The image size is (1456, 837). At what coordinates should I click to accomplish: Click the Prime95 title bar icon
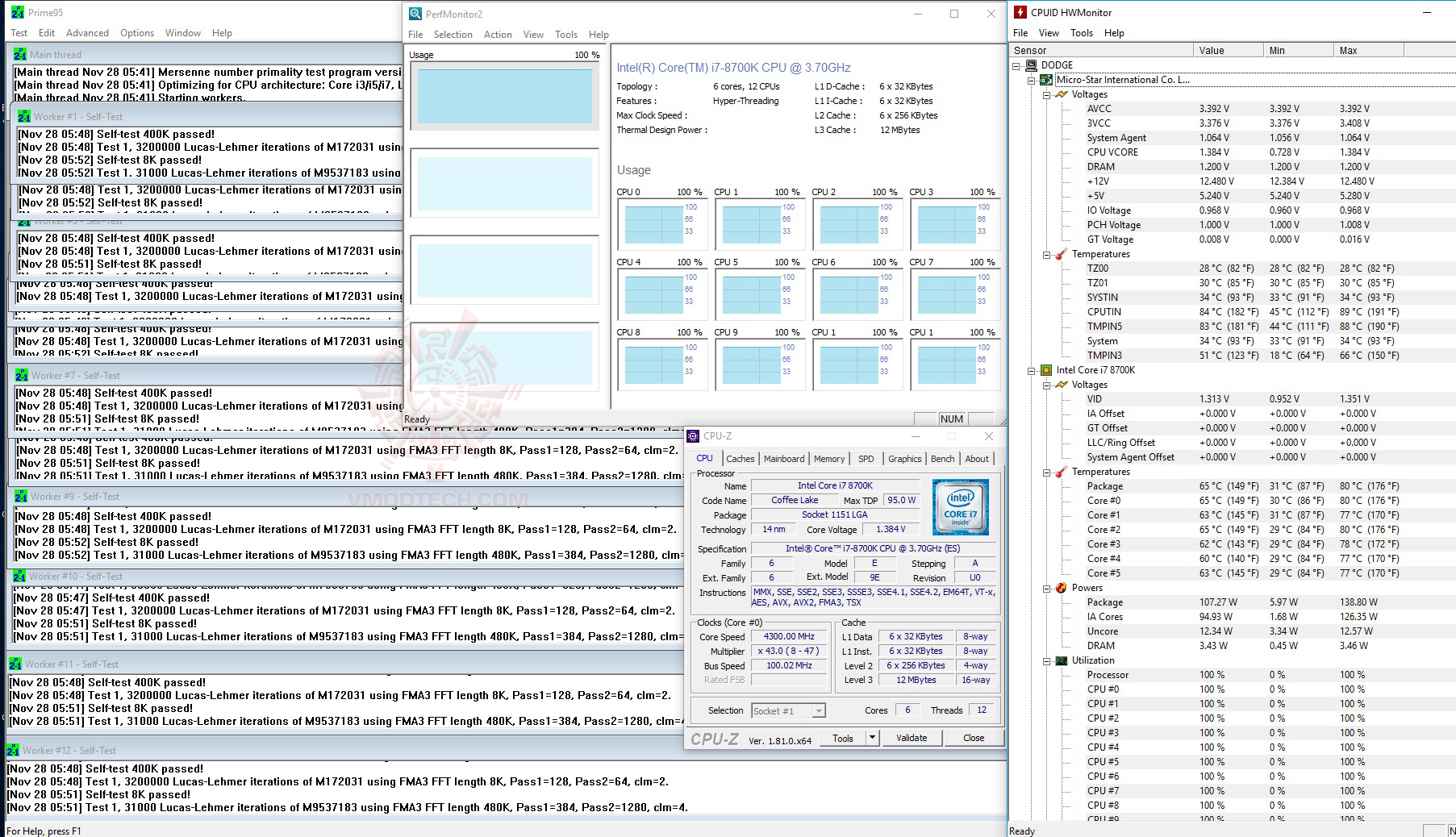[17, 13]
